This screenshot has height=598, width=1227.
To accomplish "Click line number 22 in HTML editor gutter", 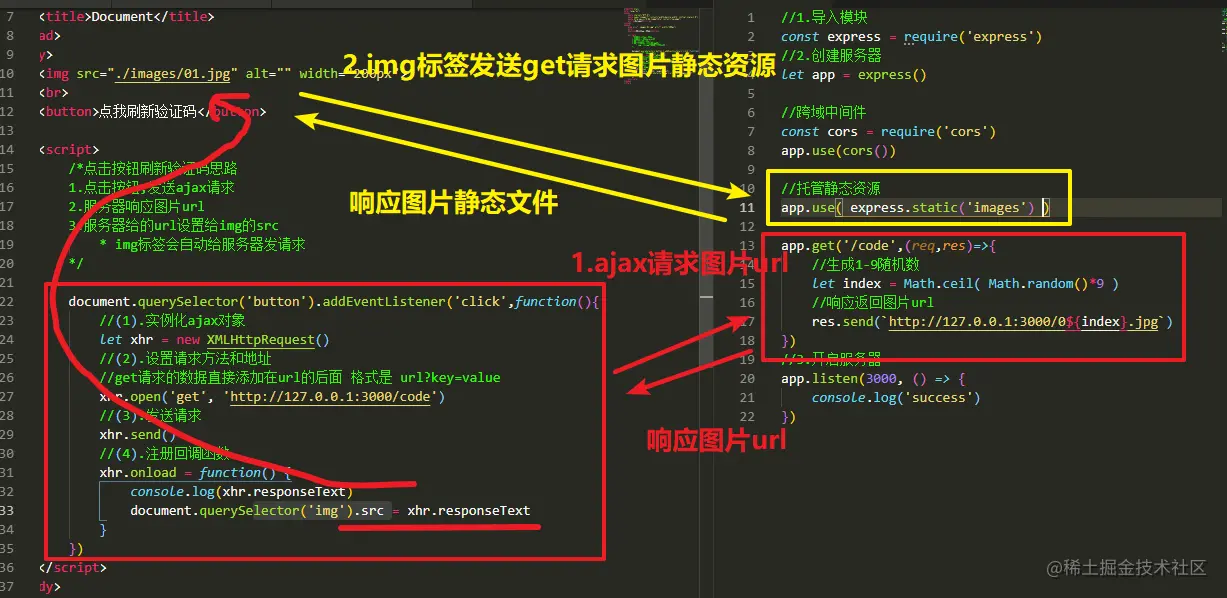I will coord(8,301).
